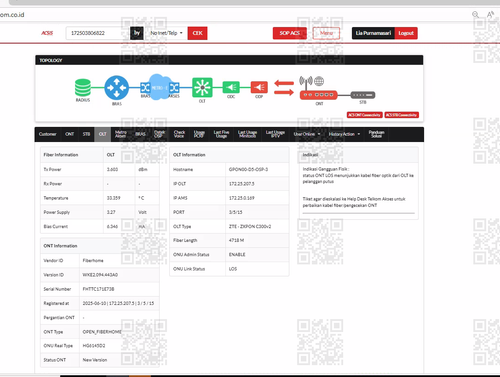
Task: Click the browser zoom magnifier icon
Action: point(476,14)
